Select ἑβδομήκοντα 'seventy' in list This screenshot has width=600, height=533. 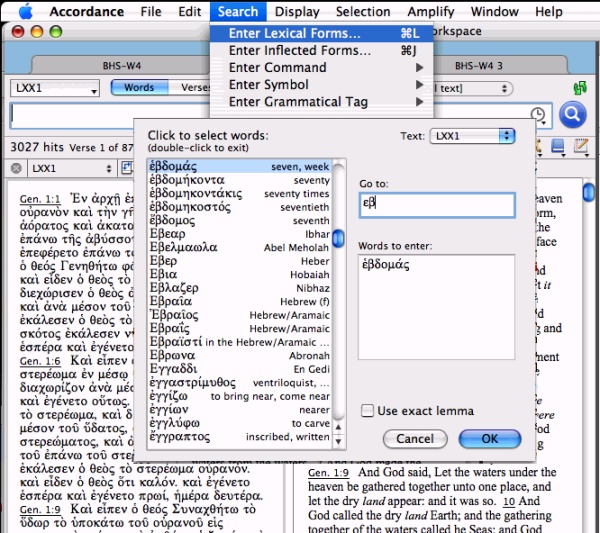pos(240,180)
